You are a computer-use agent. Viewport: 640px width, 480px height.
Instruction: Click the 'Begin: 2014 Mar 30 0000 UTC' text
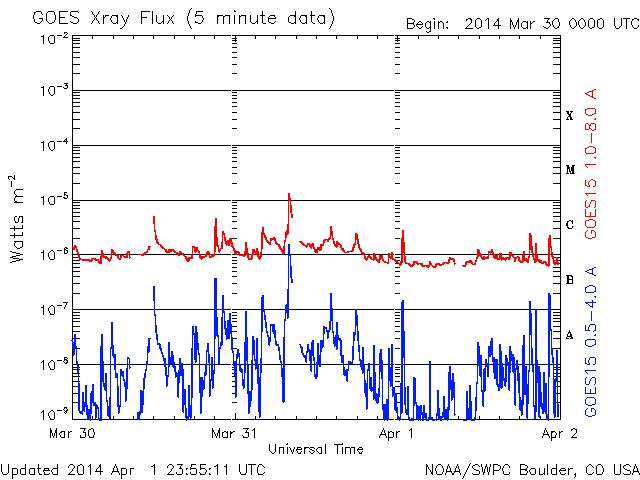[x=521, y=24]
